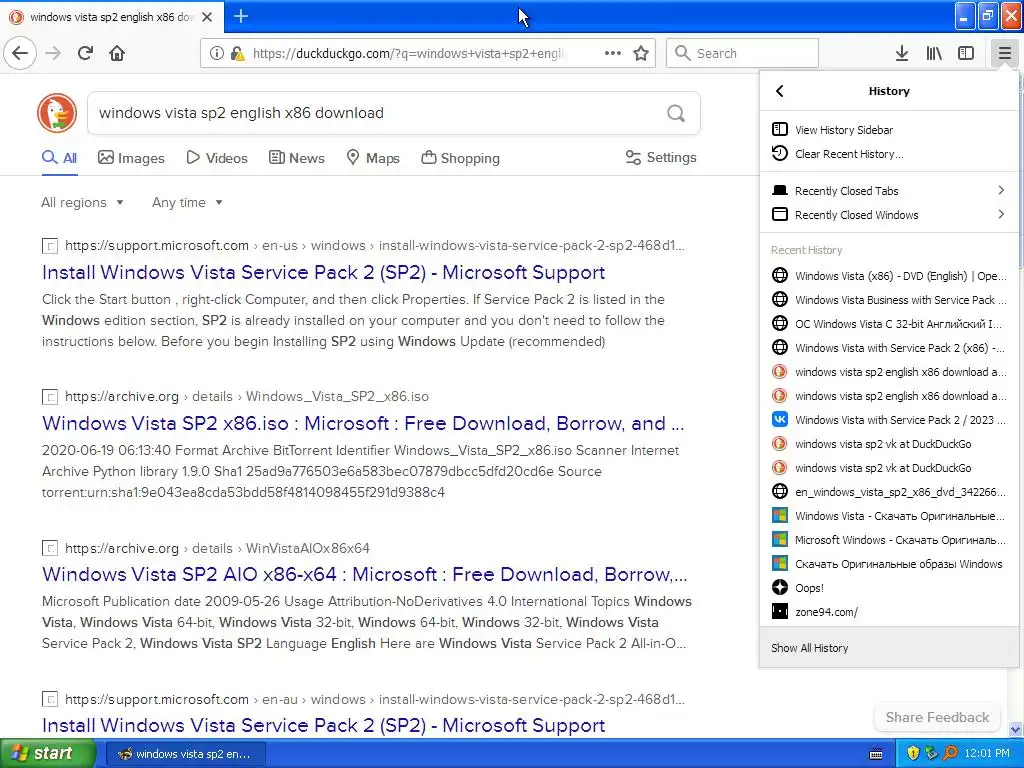Open a new tab with plus button
The height and width of the screenshot is (768, 1024).
click(x=241, y=16)
